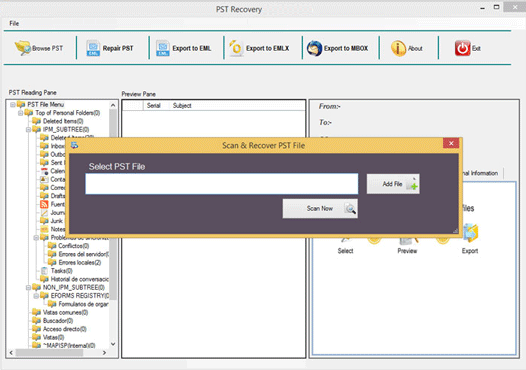526x370 pixels.
Task: Click the RSS feed icon in tree
Action: click(44, 204)
